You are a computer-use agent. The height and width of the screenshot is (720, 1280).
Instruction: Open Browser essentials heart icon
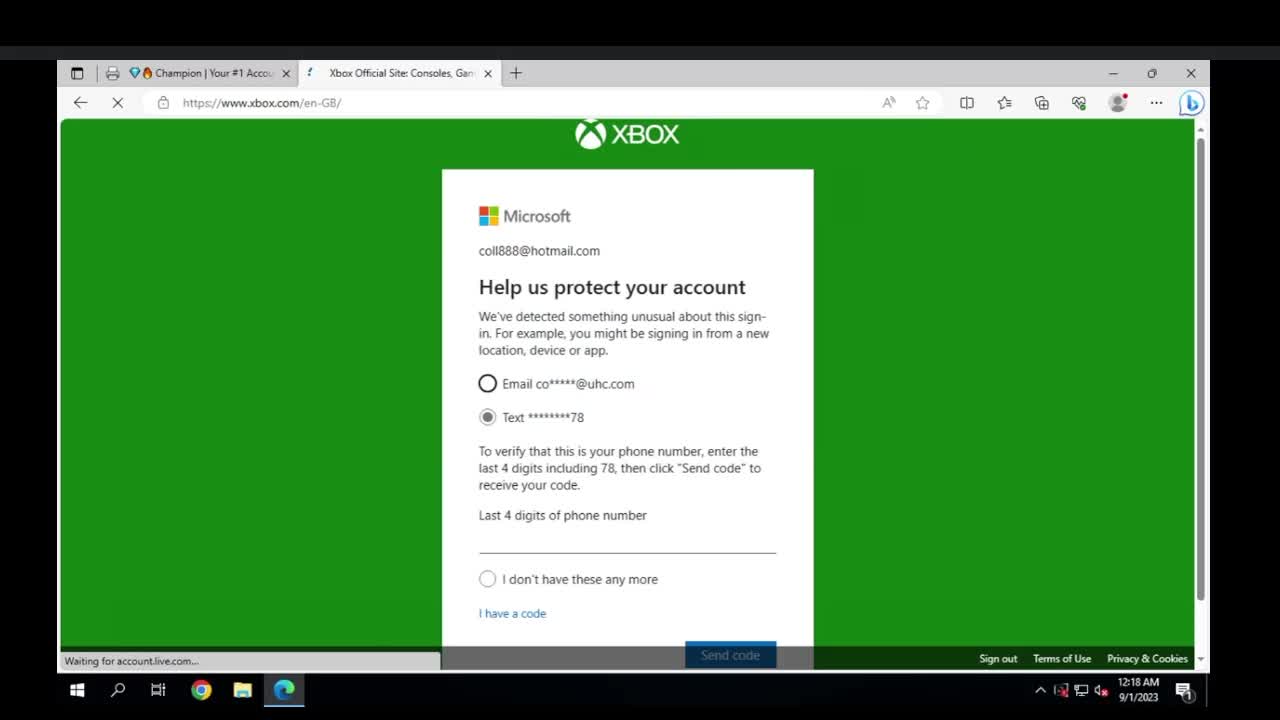(1078, 103)
